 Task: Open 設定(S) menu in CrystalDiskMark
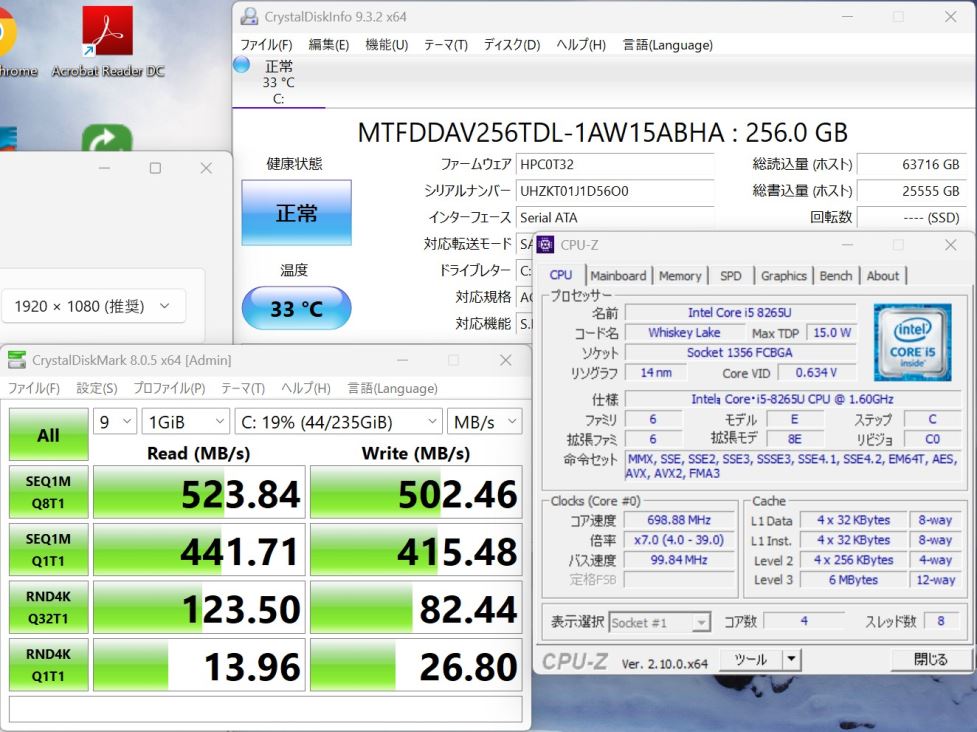tap(97, 388)
